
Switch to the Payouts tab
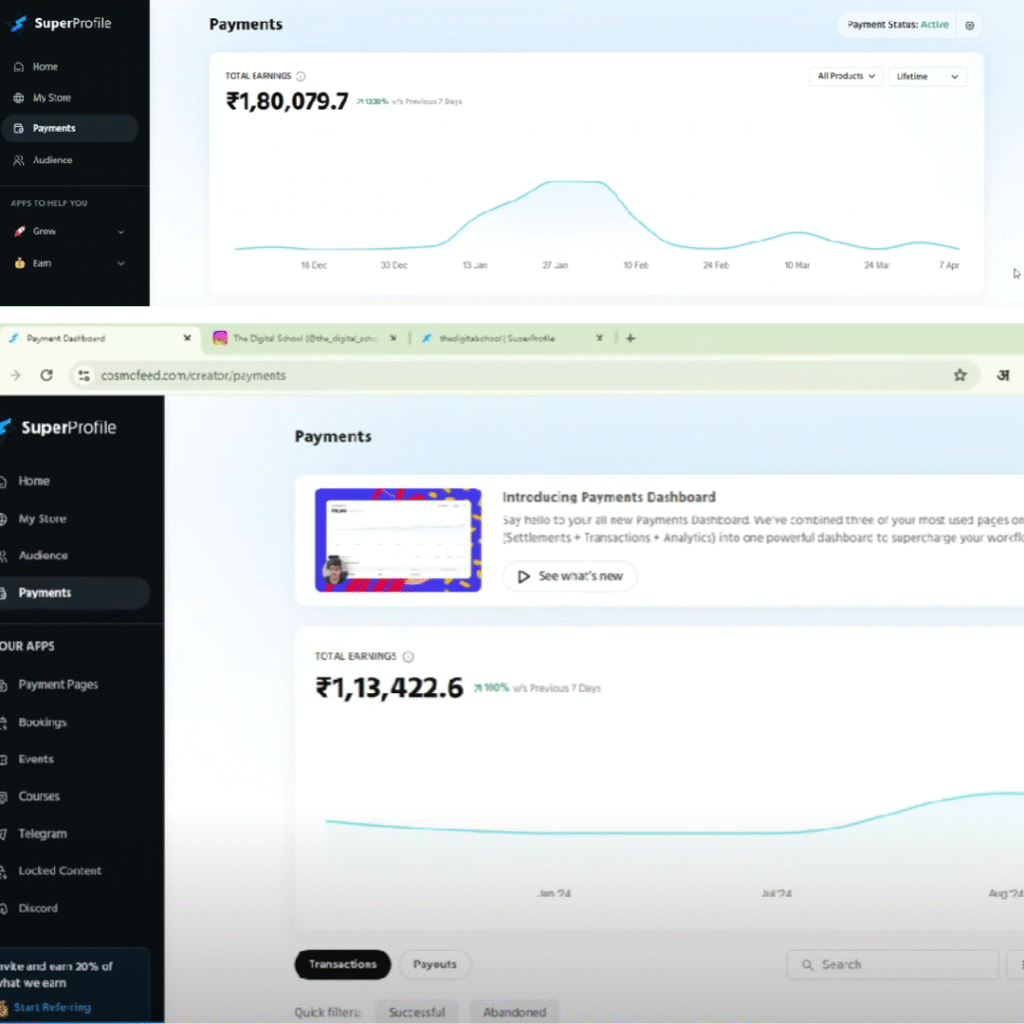(434, 964)
